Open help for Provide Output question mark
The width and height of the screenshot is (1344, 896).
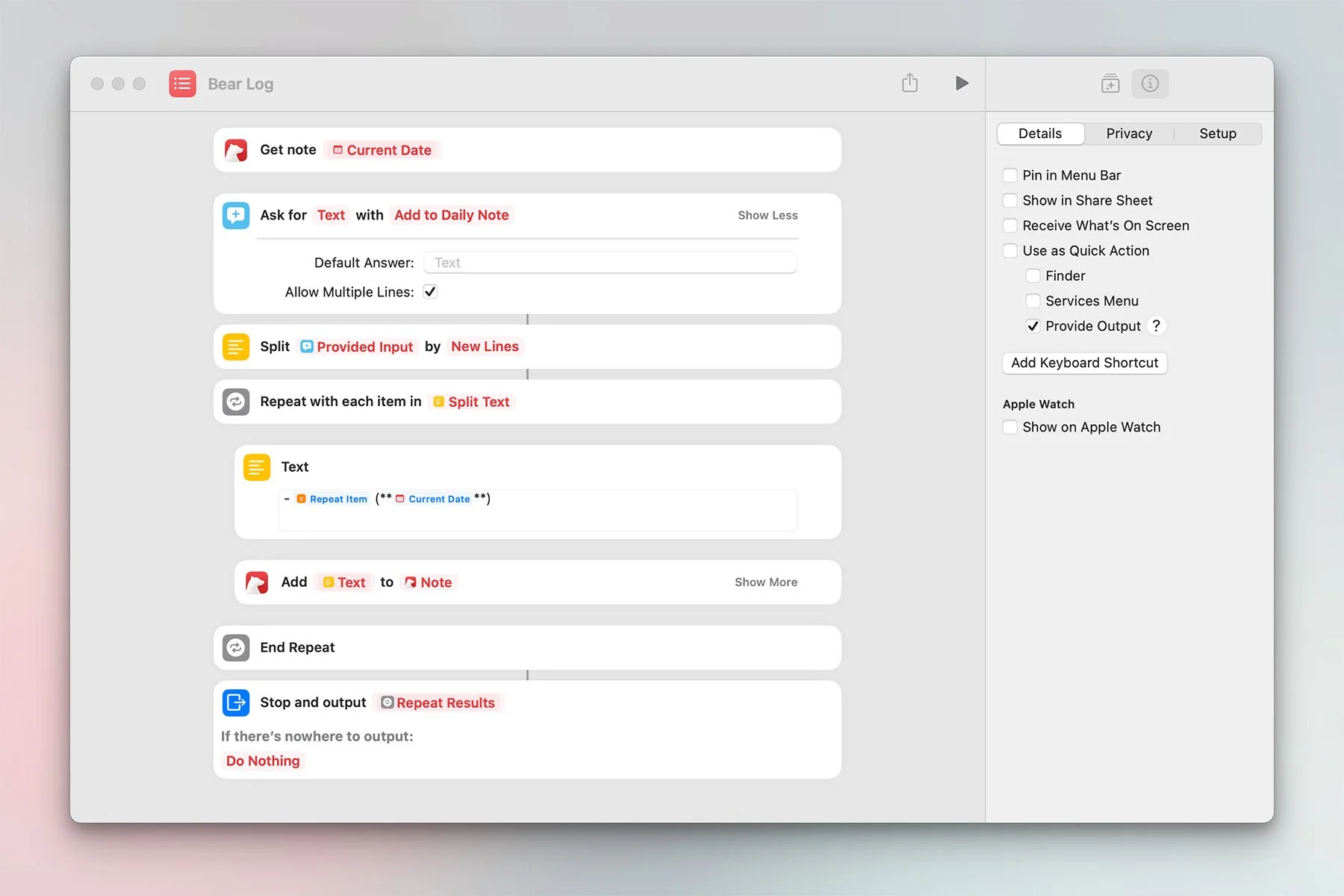pyautogui.click(x=1156, y=326)
